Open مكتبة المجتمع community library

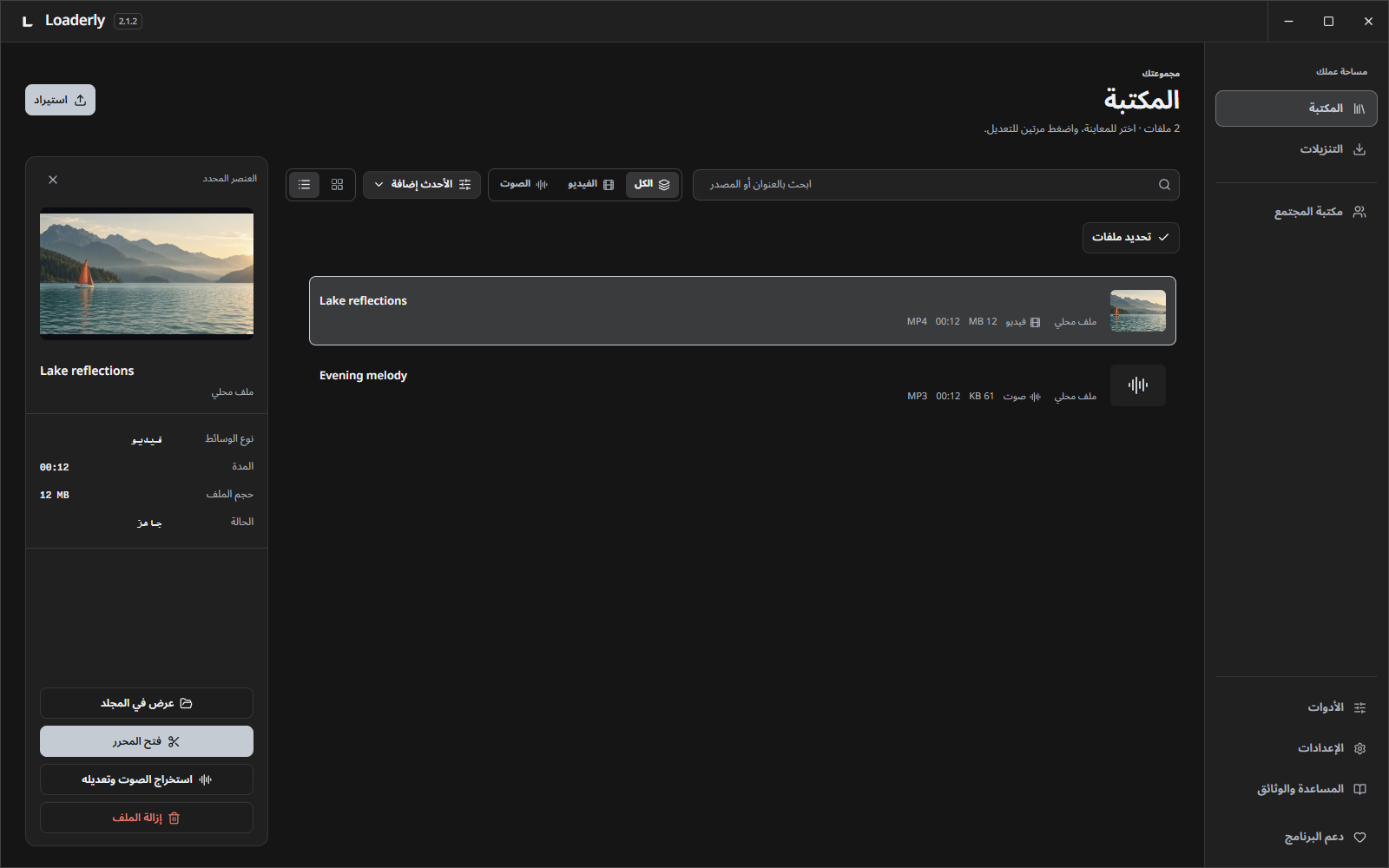point(1296,212)
